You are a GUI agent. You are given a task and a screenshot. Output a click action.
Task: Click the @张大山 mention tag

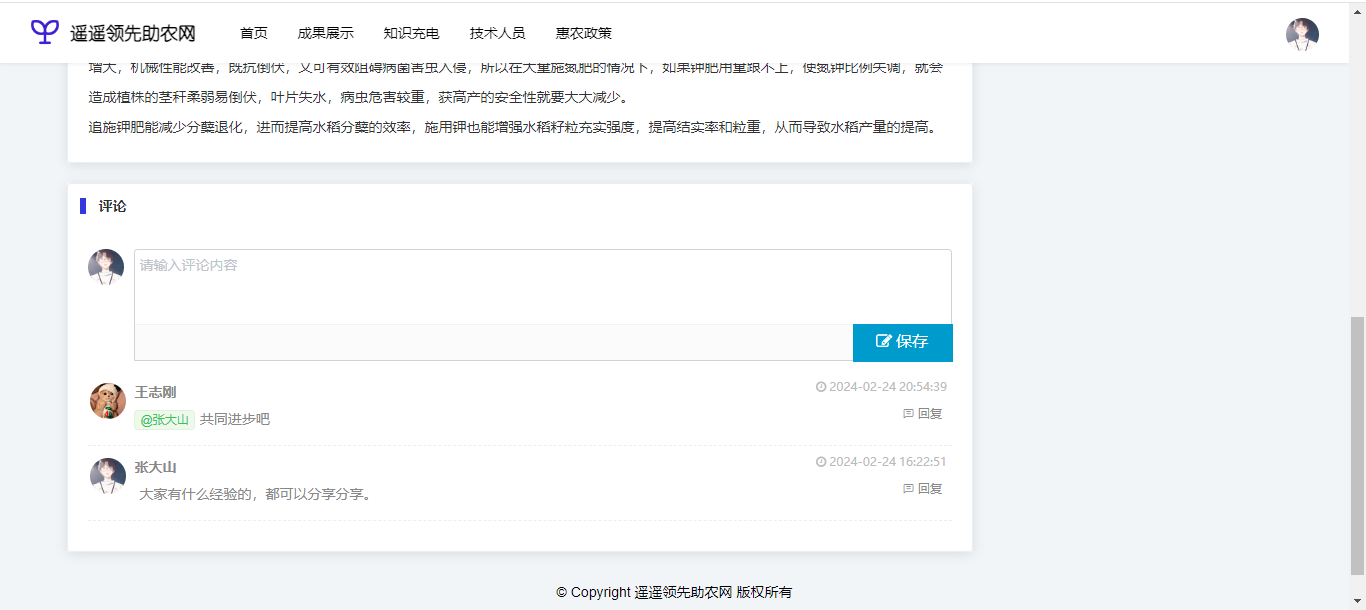click(x=165, y=420)
